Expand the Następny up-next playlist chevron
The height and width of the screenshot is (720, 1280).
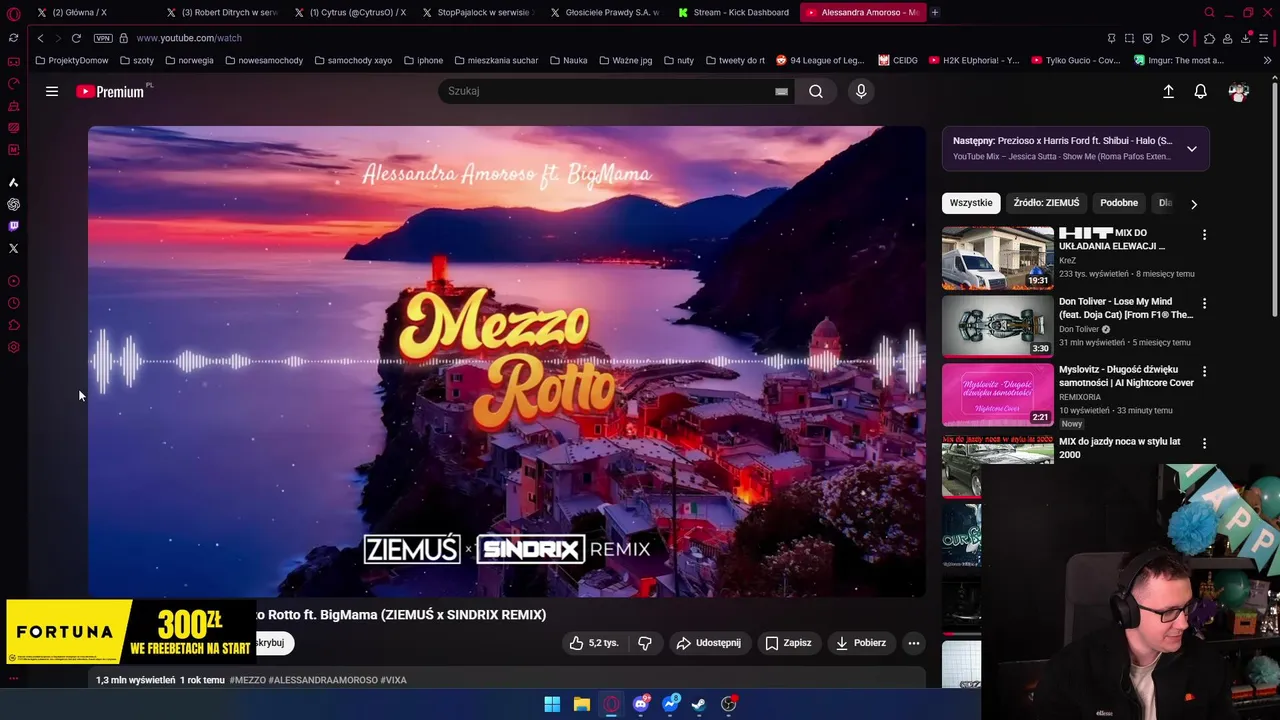click(1191, 149)
